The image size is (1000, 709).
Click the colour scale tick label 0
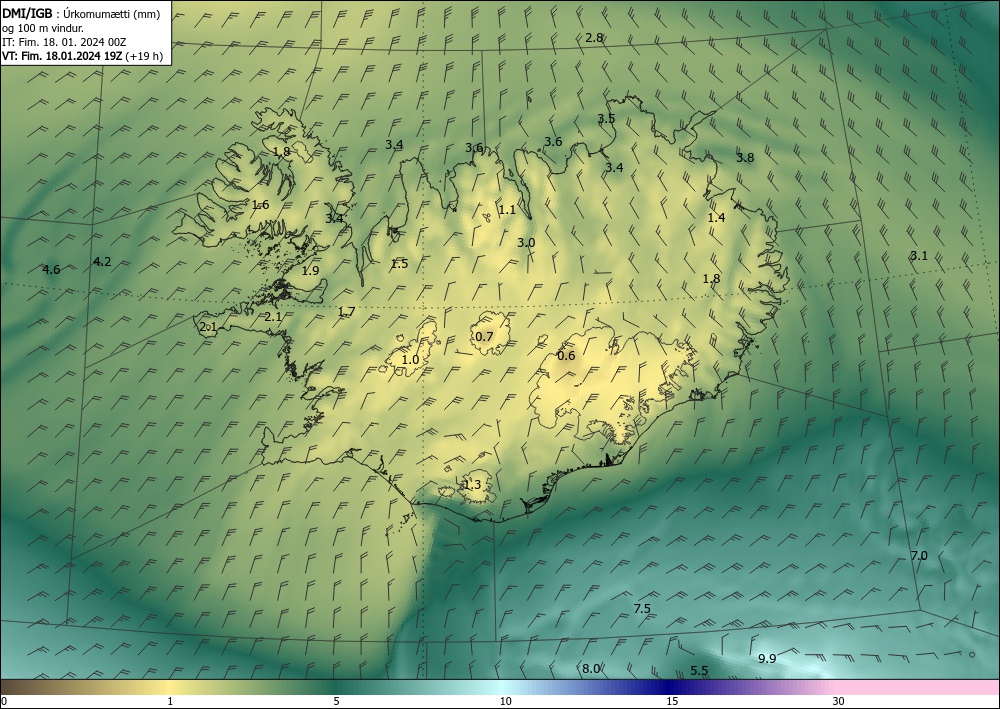[x=4, y=702]
